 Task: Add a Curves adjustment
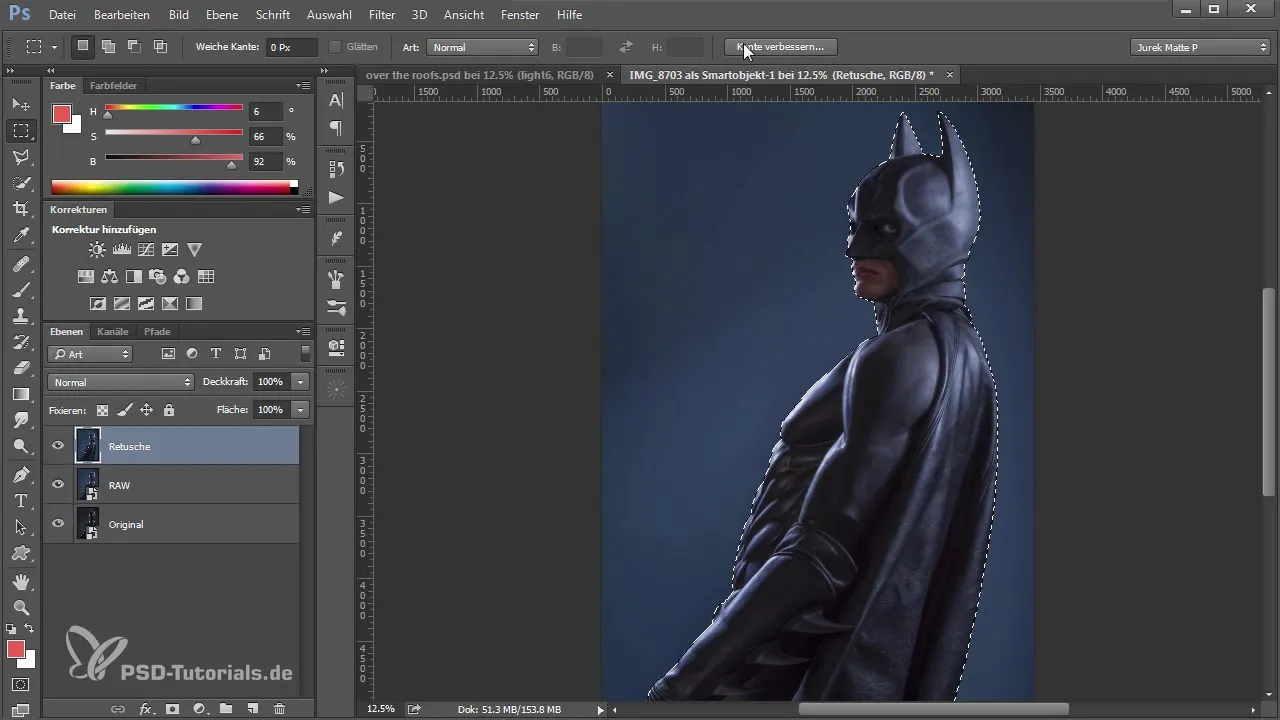[146, 250]
